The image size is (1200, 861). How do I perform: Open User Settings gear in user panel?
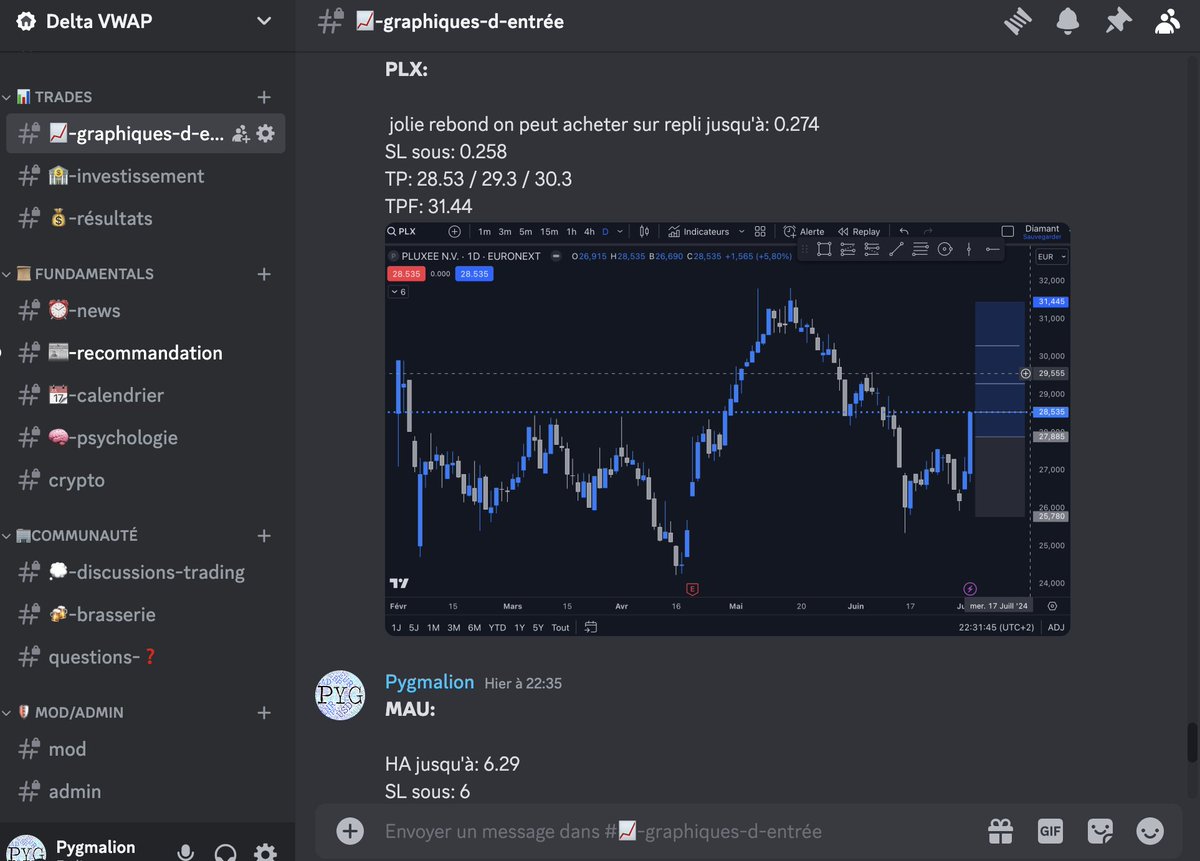[x=265, y=852]
